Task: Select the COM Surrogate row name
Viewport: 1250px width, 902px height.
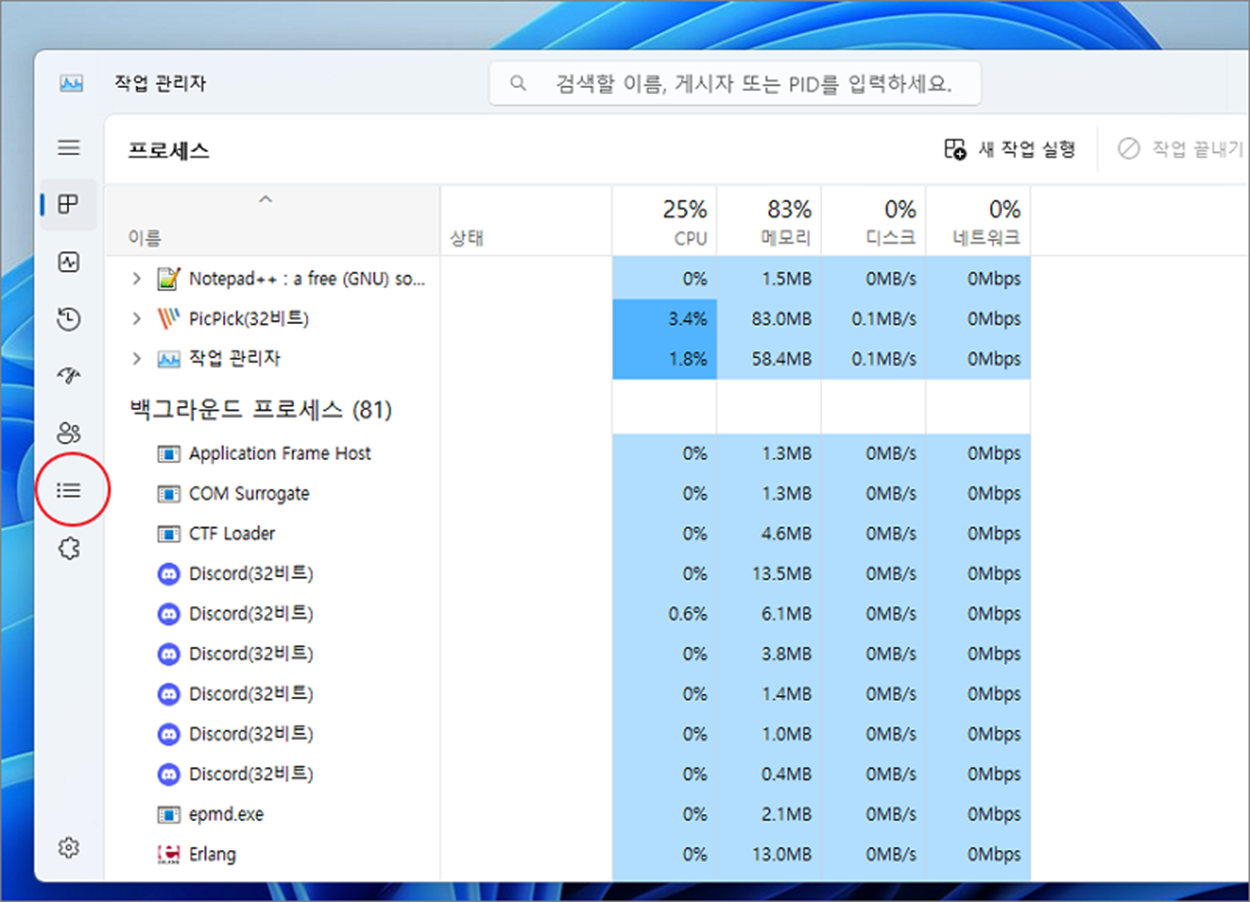Action: tap(249, 494)
